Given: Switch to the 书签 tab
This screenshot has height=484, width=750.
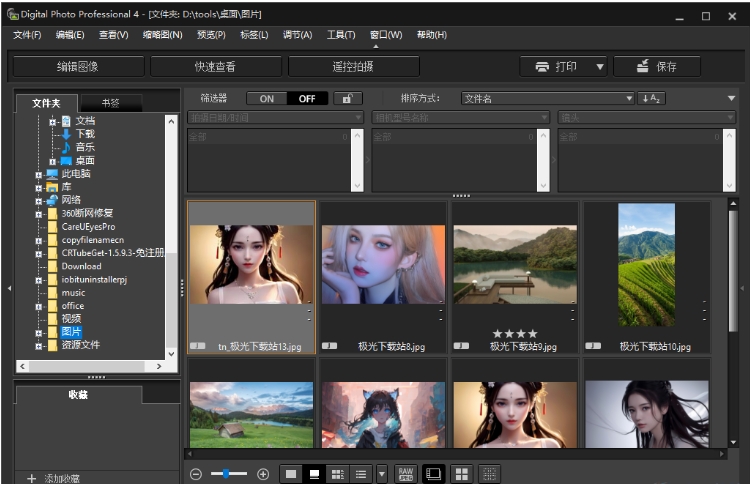Looking at the screenshot, I should 111,103.
